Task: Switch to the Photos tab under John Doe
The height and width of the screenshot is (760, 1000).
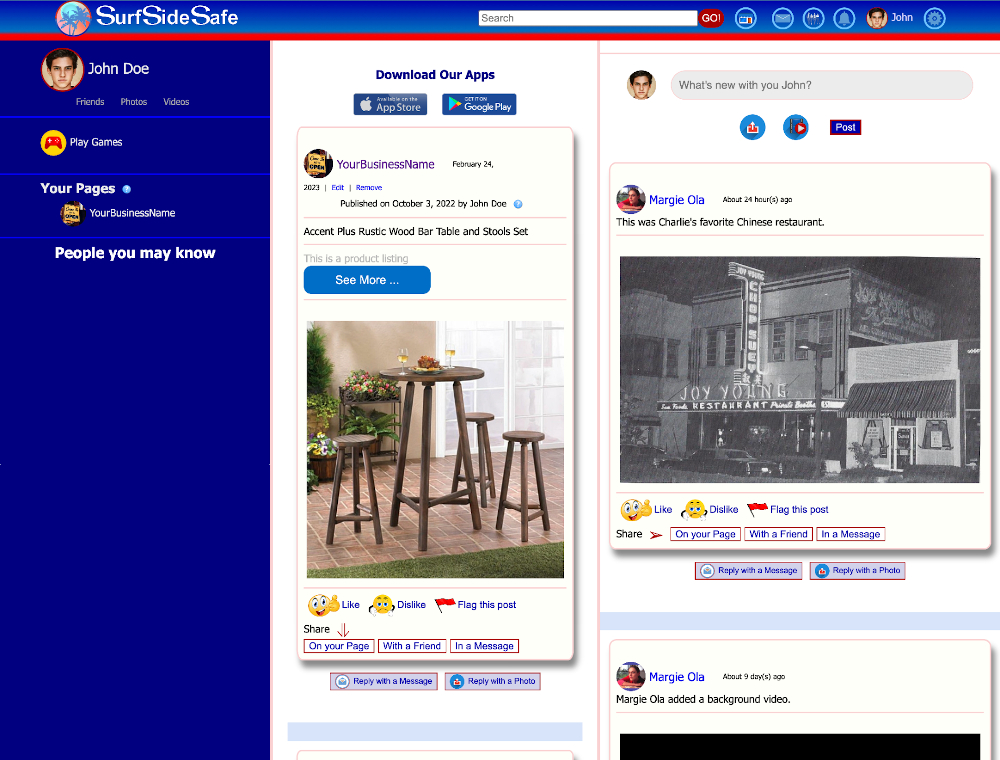Action: [x=132, y=101]
